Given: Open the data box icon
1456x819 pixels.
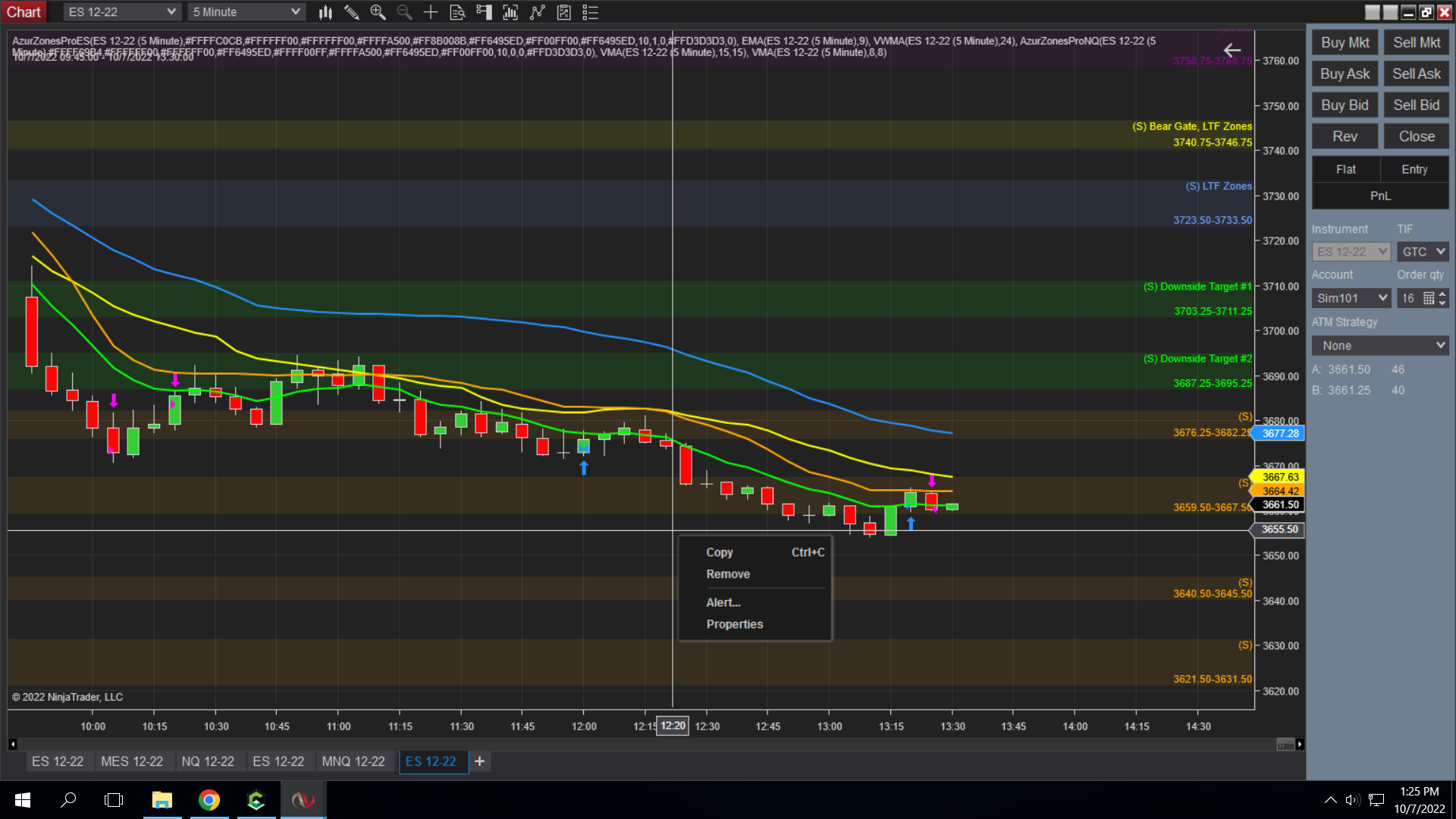Looking at the screenshot, I should [x=457, y=12].
